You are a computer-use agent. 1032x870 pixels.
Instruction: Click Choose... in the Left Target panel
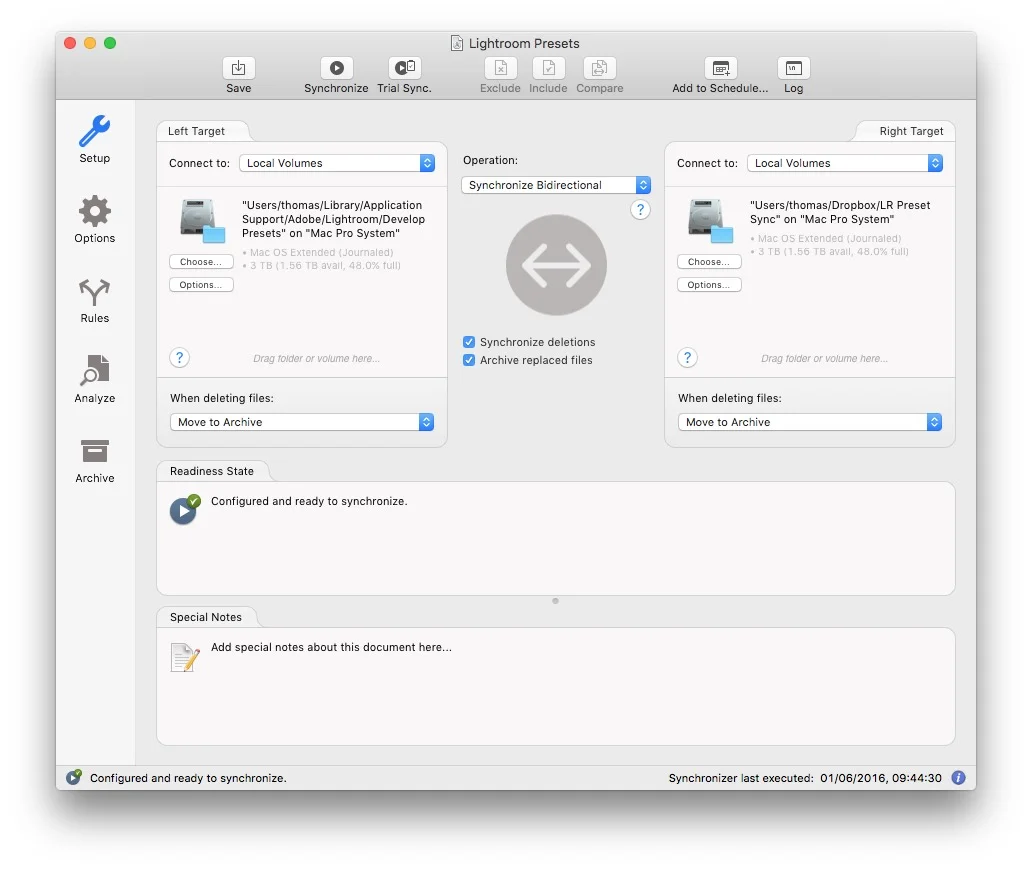pos(201,262)
